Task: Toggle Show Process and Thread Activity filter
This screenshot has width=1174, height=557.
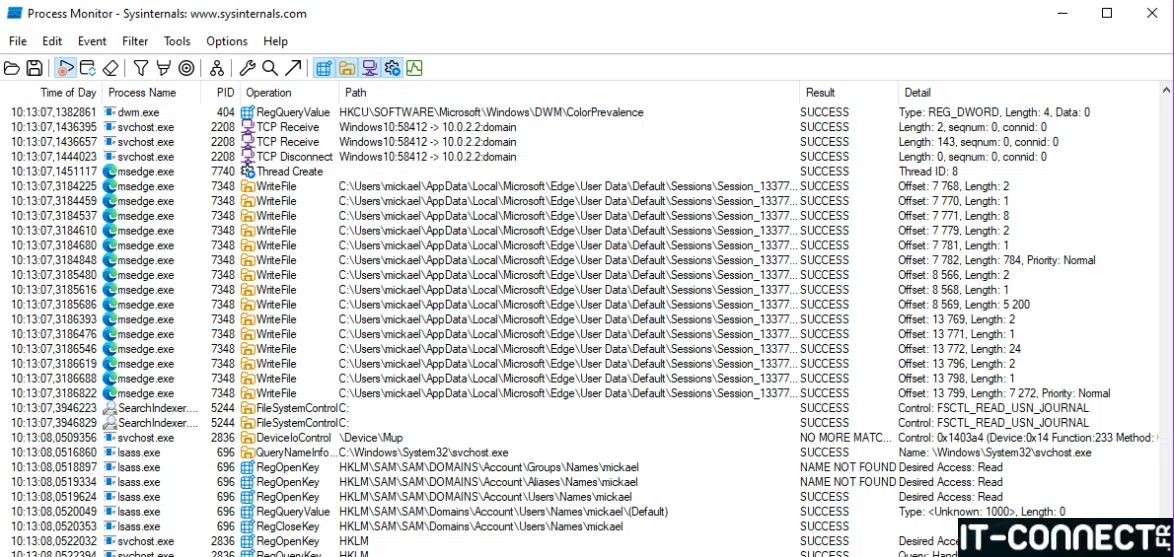Action: click(392, 68)
